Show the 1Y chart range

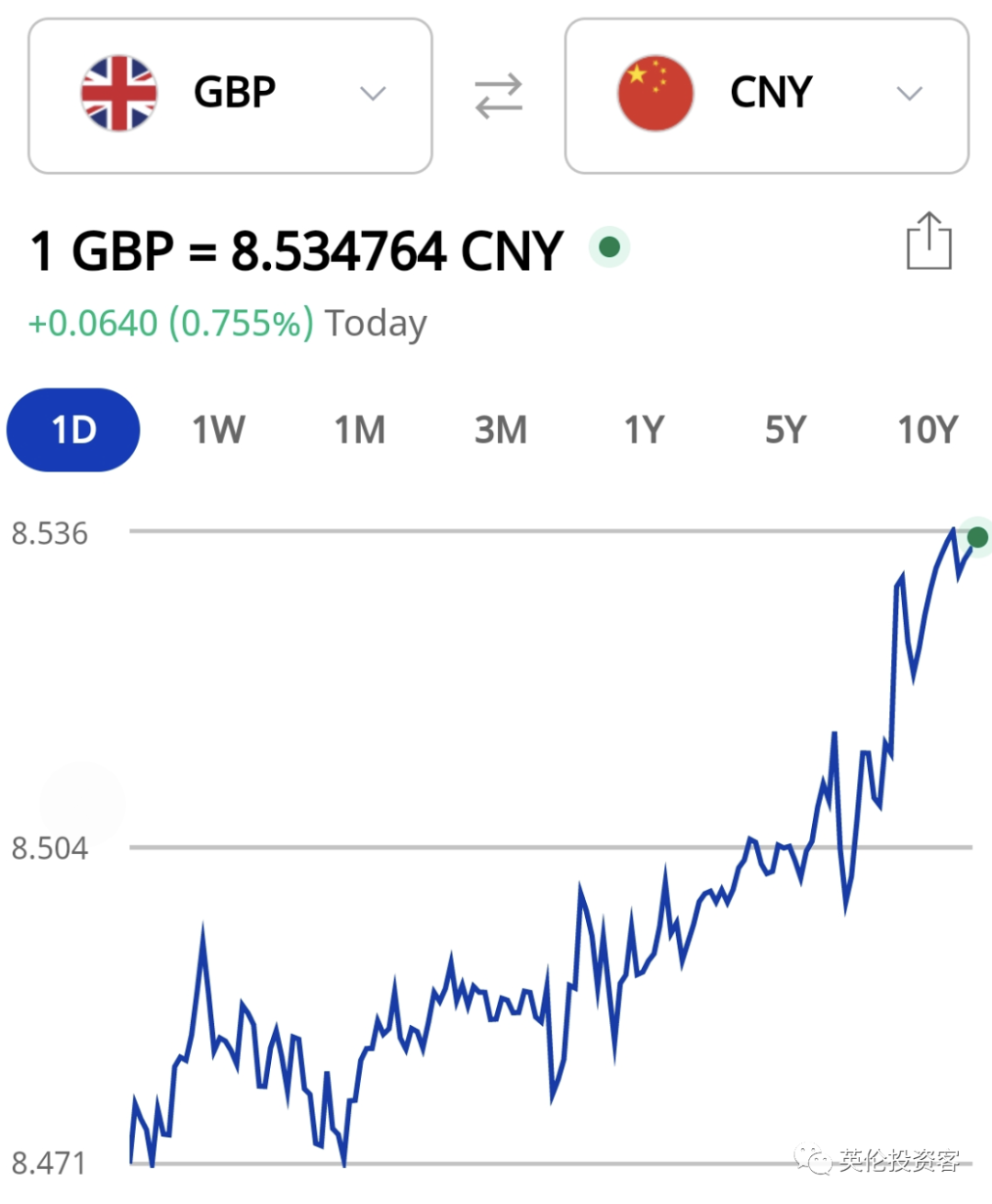(x=644, y=430)
